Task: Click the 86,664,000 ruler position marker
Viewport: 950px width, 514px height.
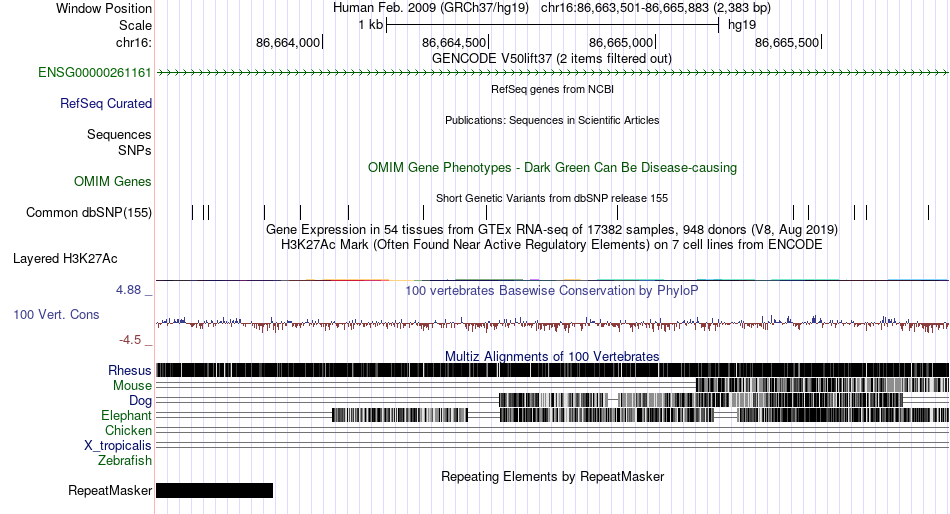Action: pos(288,42)
